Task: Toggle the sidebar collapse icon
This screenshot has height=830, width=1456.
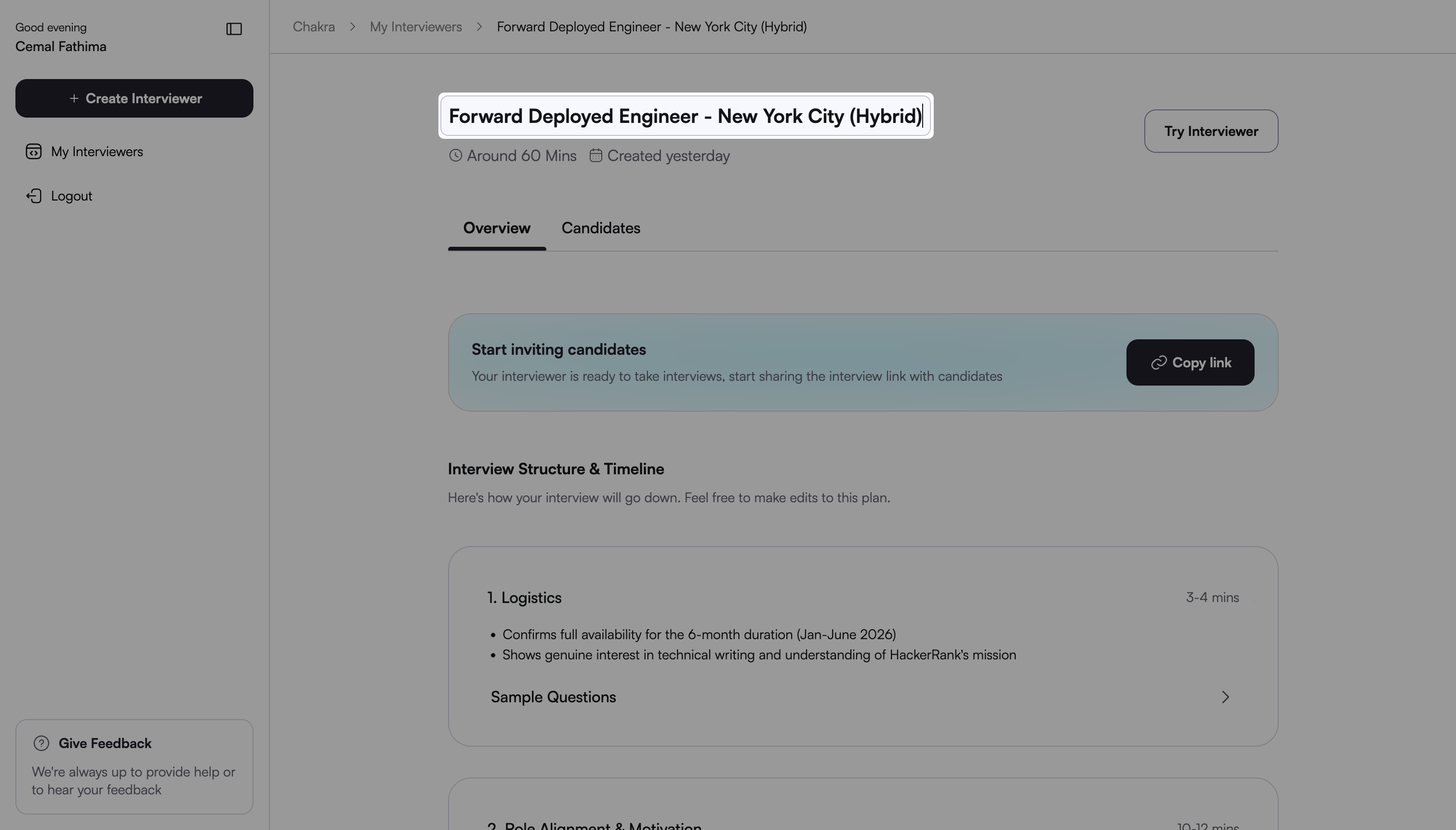Action: (x=234, y=29)
